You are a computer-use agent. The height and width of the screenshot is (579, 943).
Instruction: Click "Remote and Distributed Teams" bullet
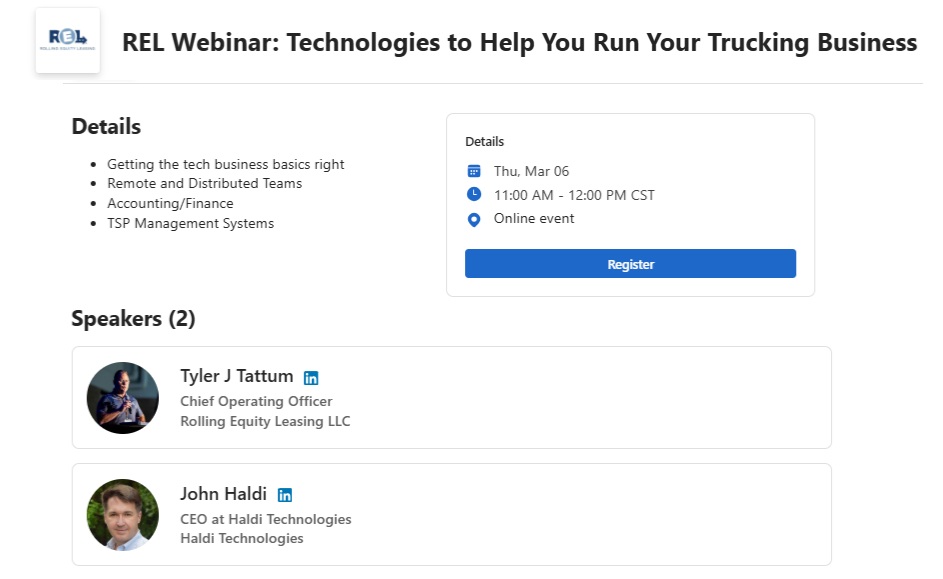(x=204, y=183)
